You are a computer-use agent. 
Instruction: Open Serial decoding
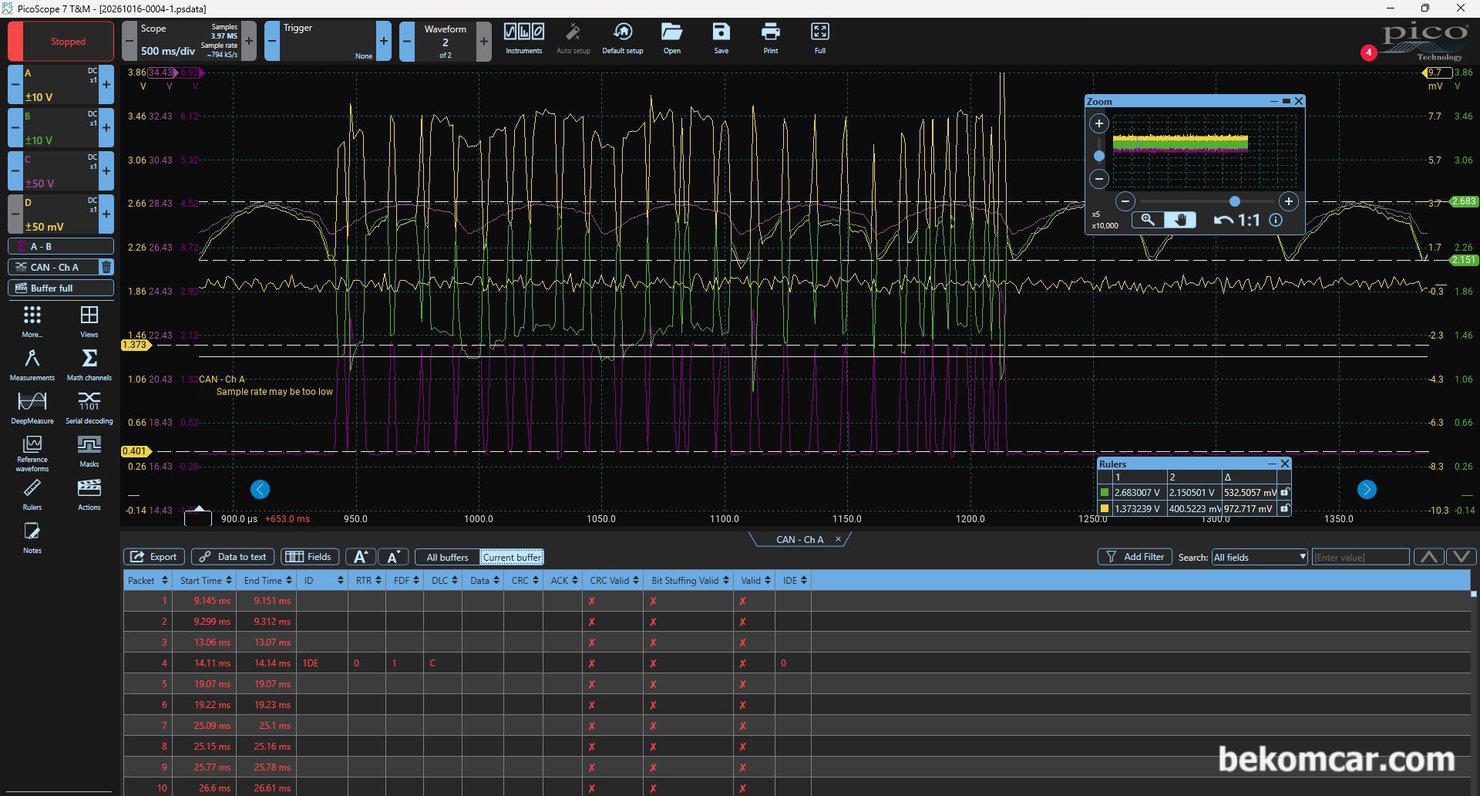[89, 408]
